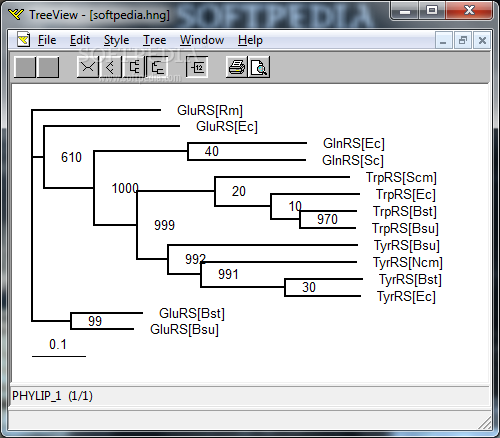Maximize the TreeView main window
This screenshot has width=500, height=438.
click(432, 11)
